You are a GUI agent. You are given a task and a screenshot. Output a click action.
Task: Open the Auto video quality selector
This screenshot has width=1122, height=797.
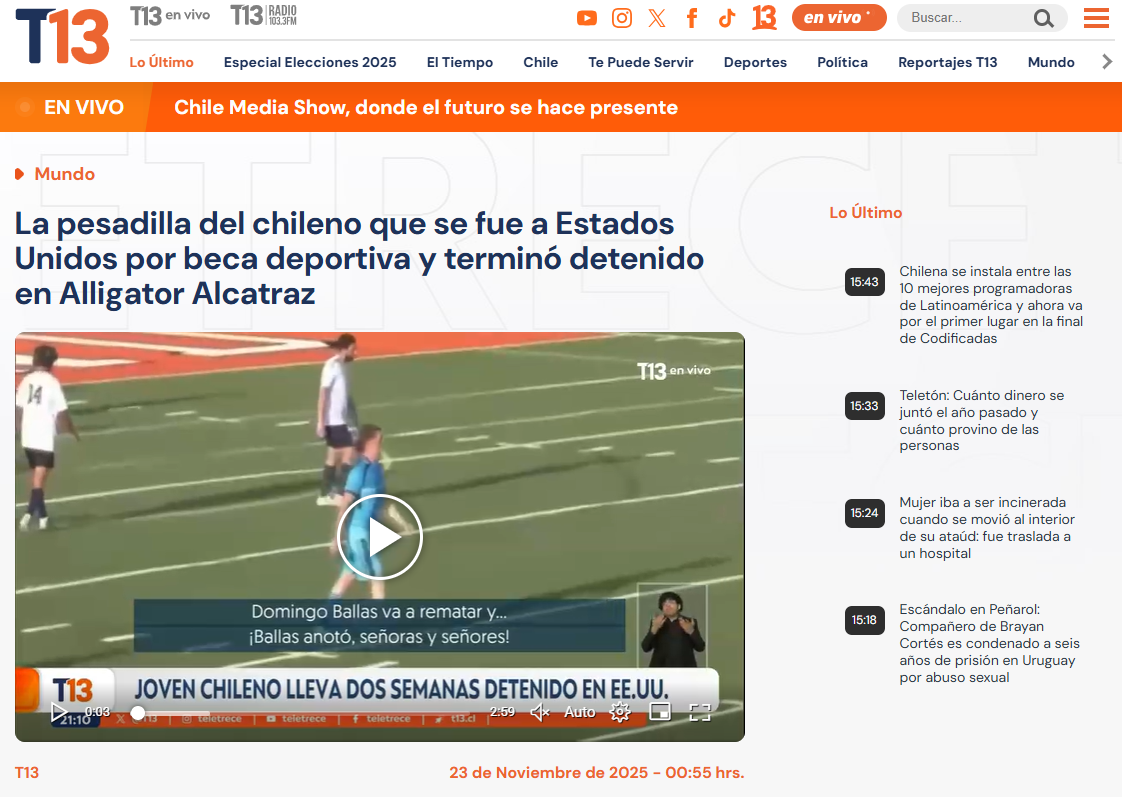[x=580, y=712]
